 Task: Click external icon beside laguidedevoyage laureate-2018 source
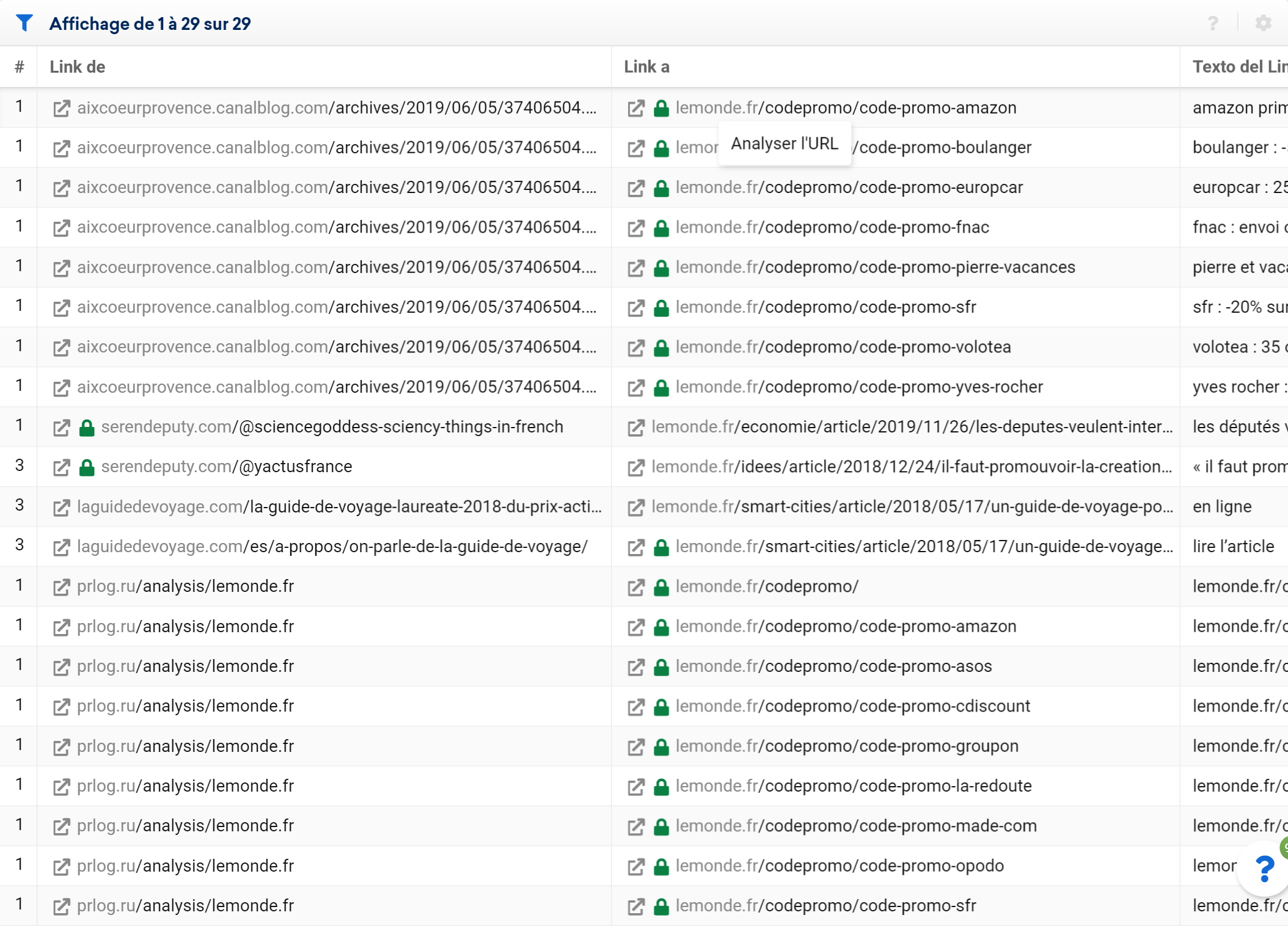coord(61,508)
